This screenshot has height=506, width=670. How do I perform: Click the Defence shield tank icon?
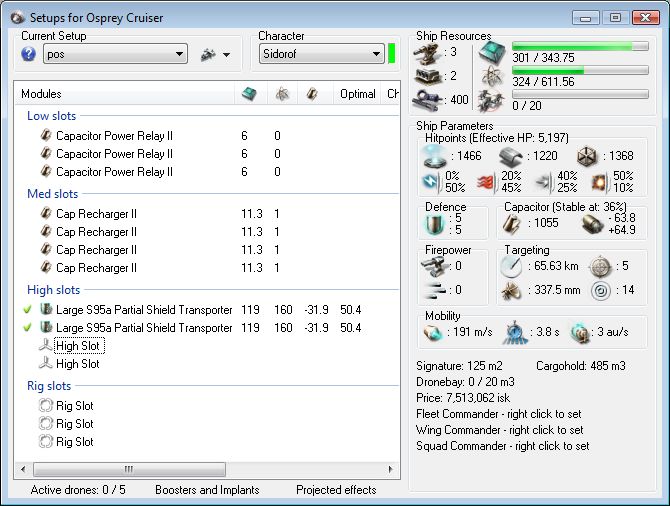pyautogui.click(x=435, y=224)
